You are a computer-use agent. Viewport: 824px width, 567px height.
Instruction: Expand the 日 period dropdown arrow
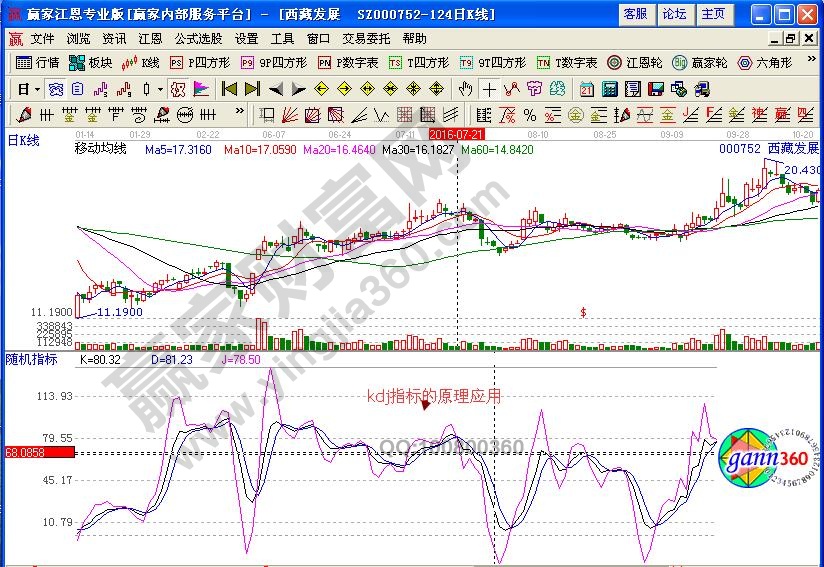(x=36, y=88)
